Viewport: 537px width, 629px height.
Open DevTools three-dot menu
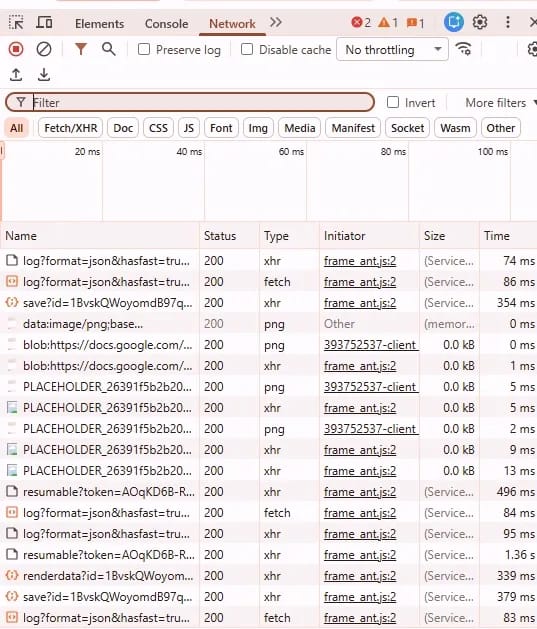508,22
